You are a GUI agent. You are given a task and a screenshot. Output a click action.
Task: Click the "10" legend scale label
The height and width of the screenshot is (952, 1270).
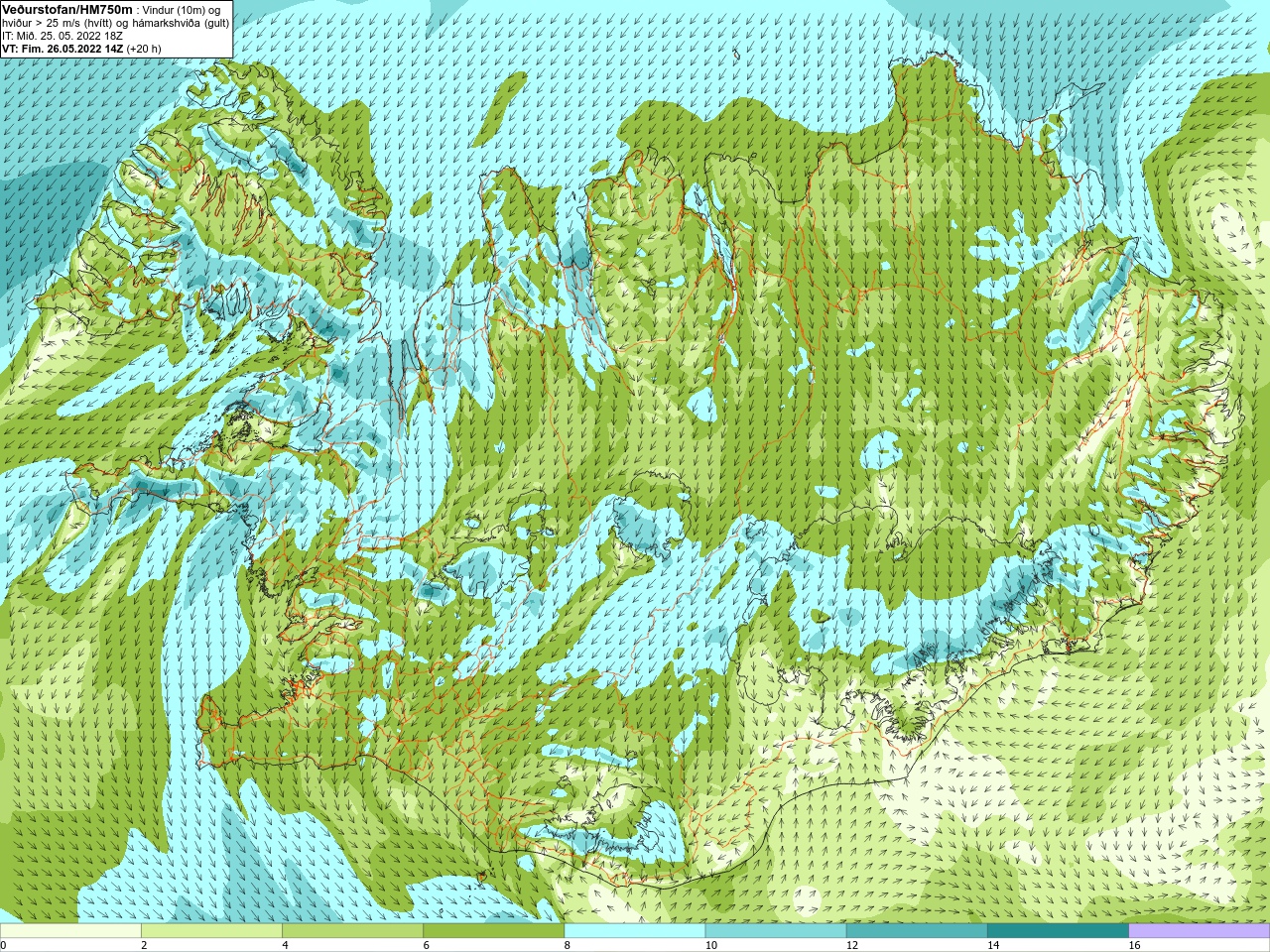(x=711, y=945)
